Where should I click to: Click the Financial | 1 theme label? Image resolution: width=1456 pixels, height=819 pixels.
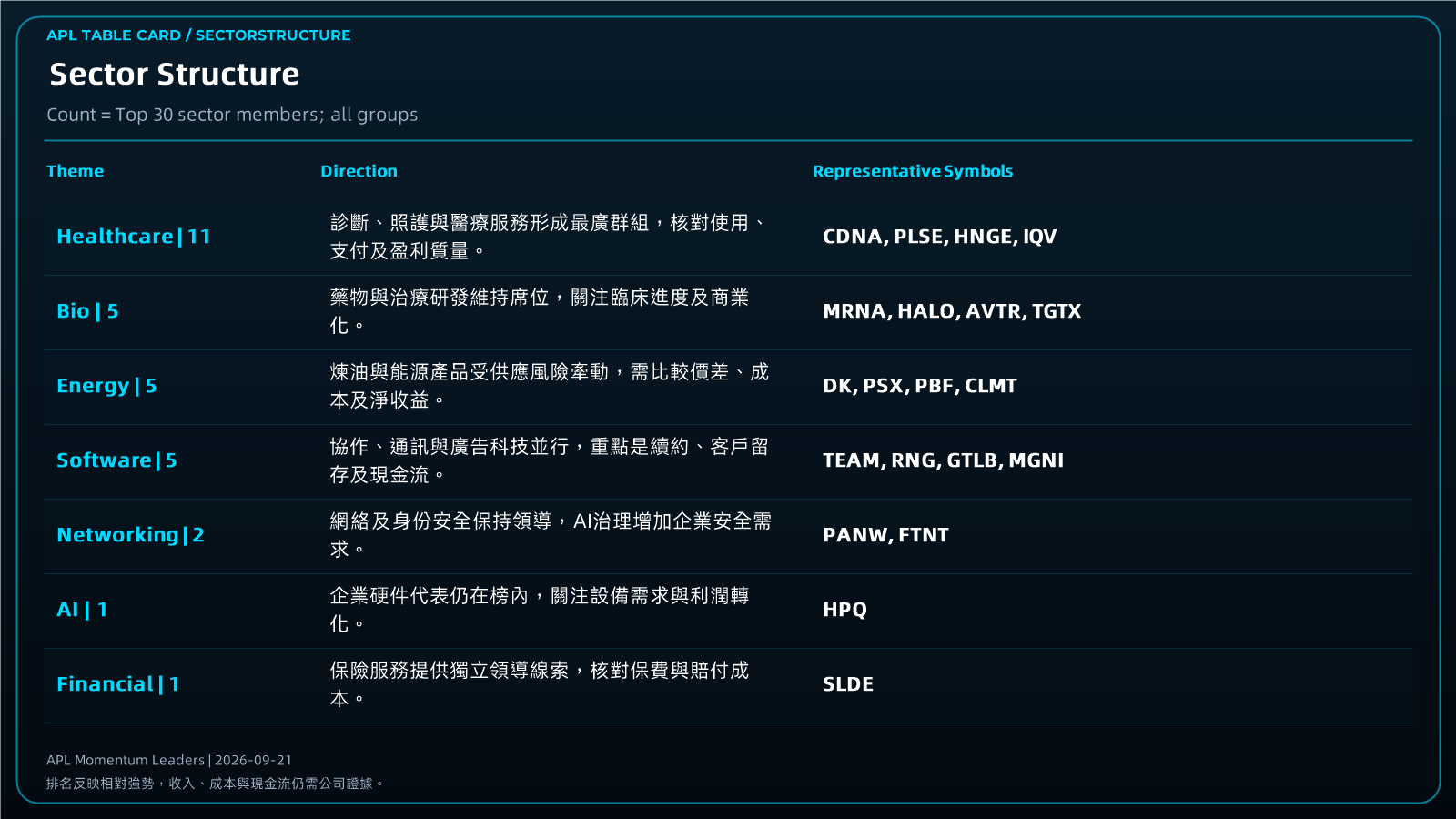click(118, 684)
